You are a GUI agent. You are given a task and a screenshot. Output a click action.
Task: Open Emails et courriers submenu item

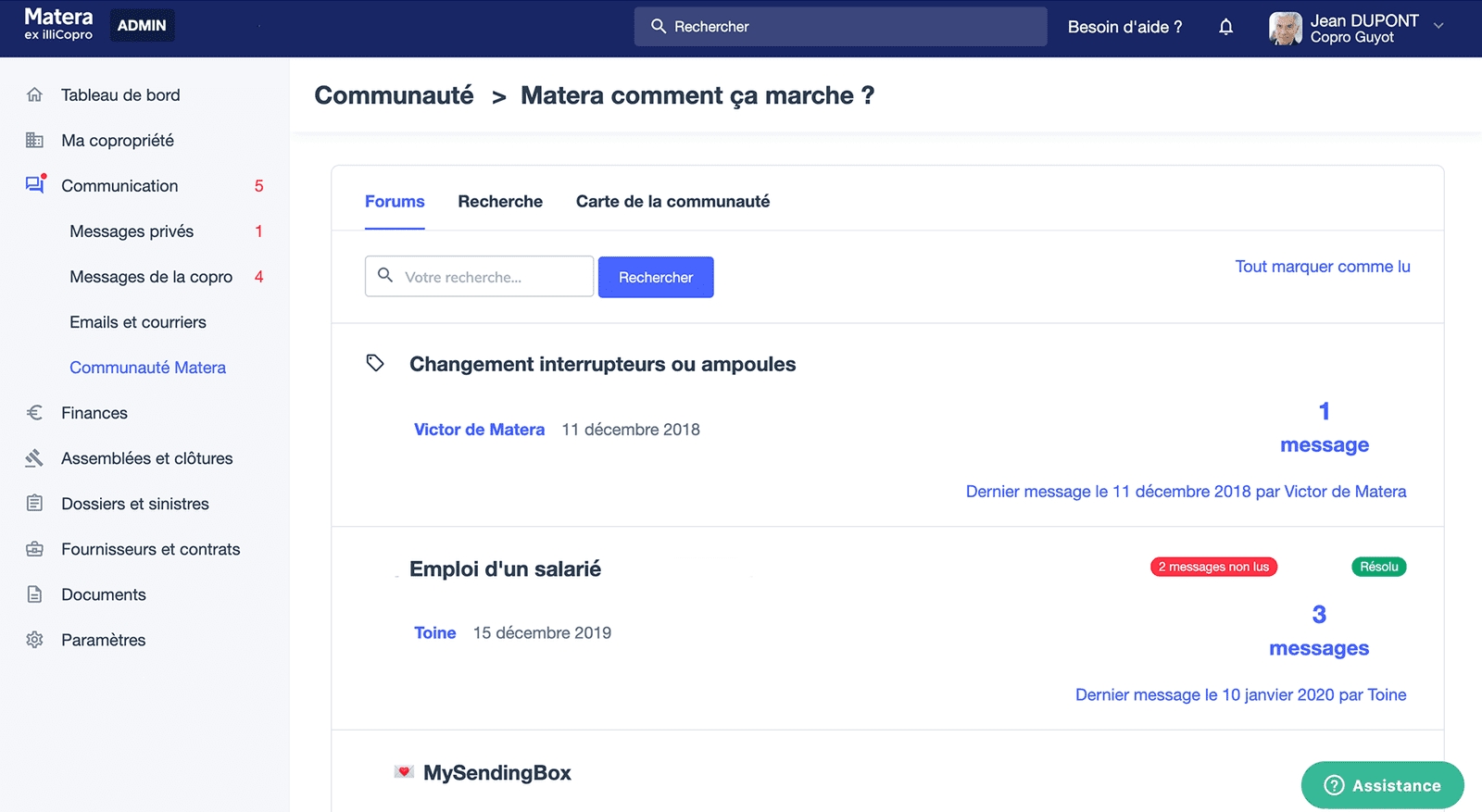coord(138,321)
